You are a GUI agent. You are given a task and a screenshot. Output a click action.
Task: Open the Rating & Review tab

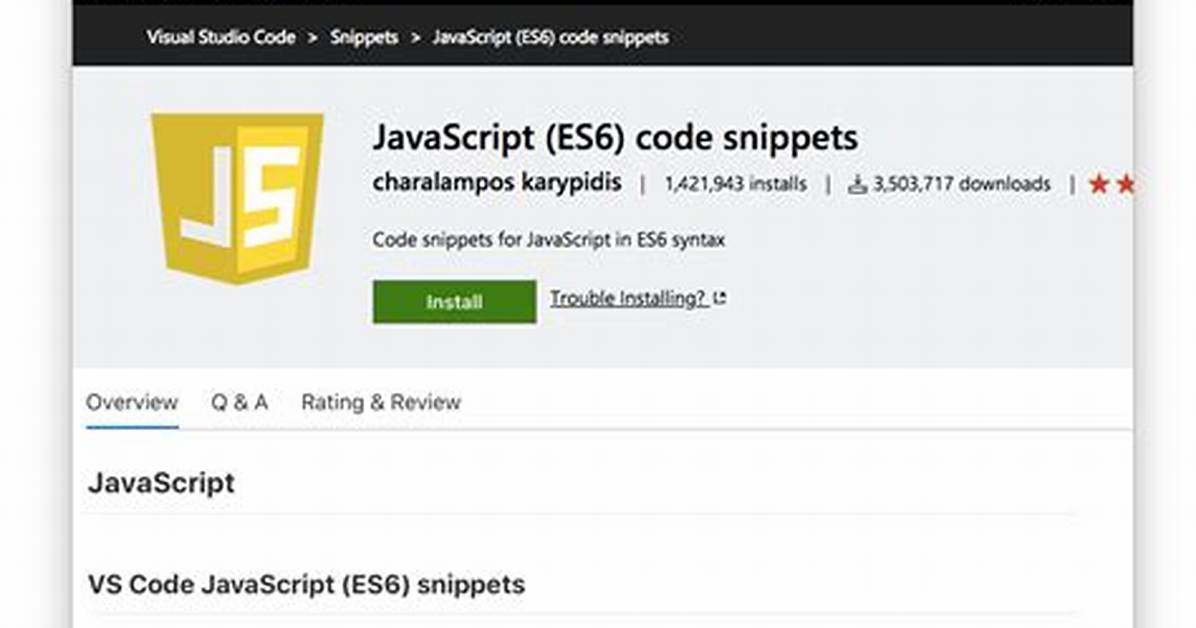(381, 402)
